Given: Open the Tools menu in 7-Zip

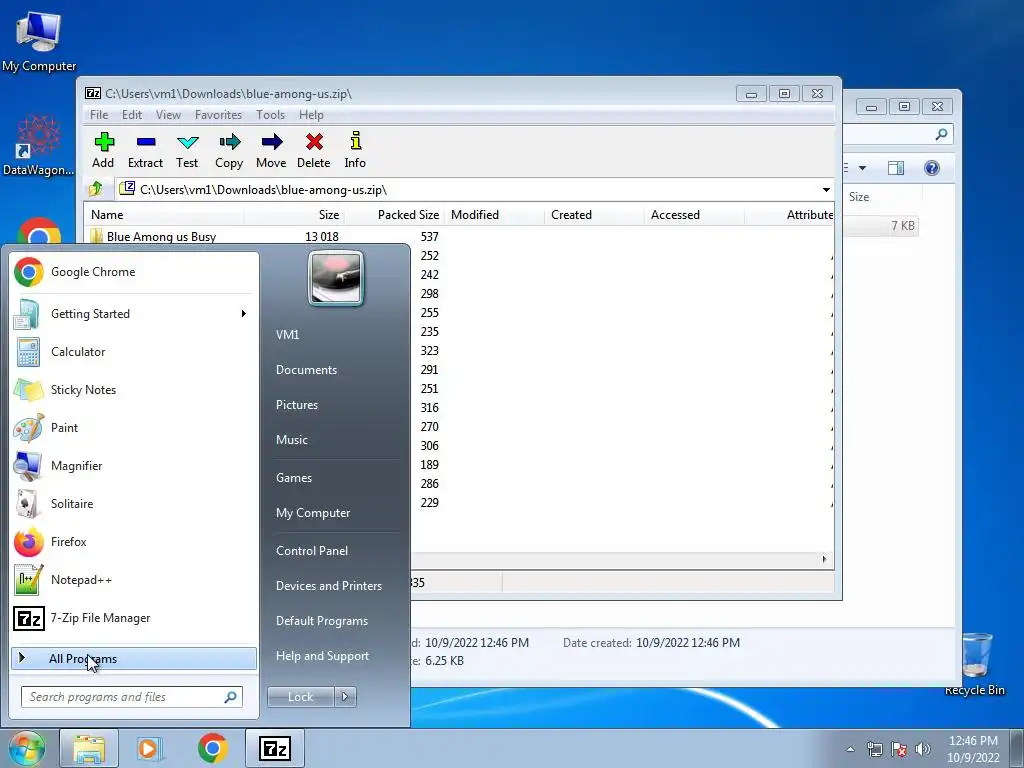Looking at the screenshot, I should pyautogui.click(x=270, y=114).
